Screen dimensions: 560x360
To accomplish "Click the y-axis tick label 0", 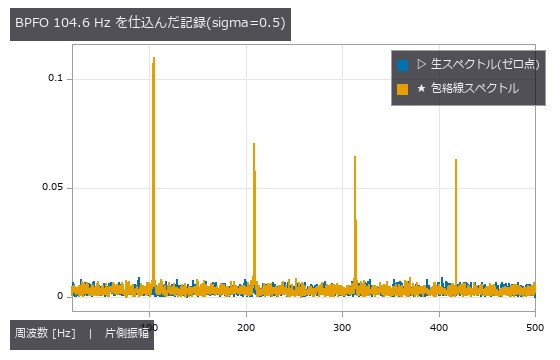I will [x=60, y=296].
